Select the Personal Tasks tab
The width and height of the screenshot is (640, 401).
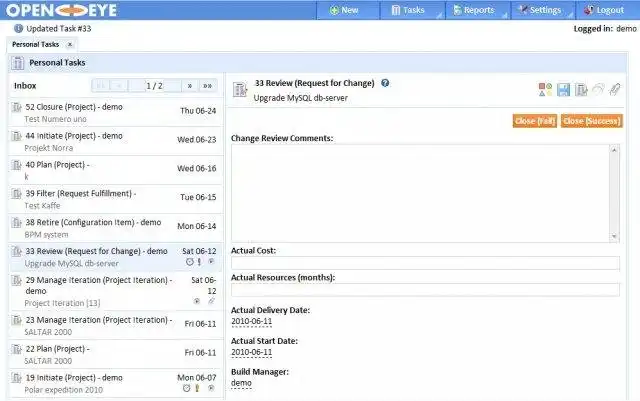click(36, 45)
